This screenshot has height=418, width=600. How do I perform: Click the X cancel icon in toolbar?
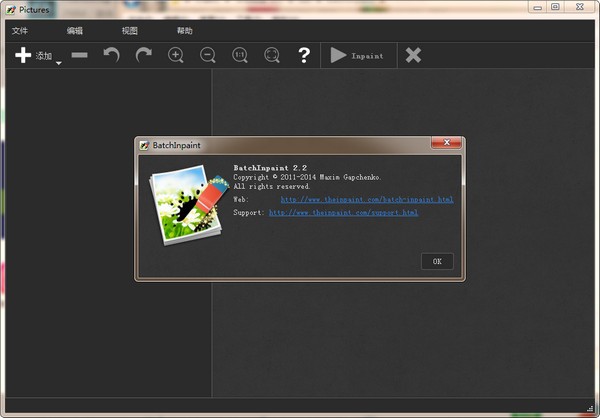click(413, 56)
